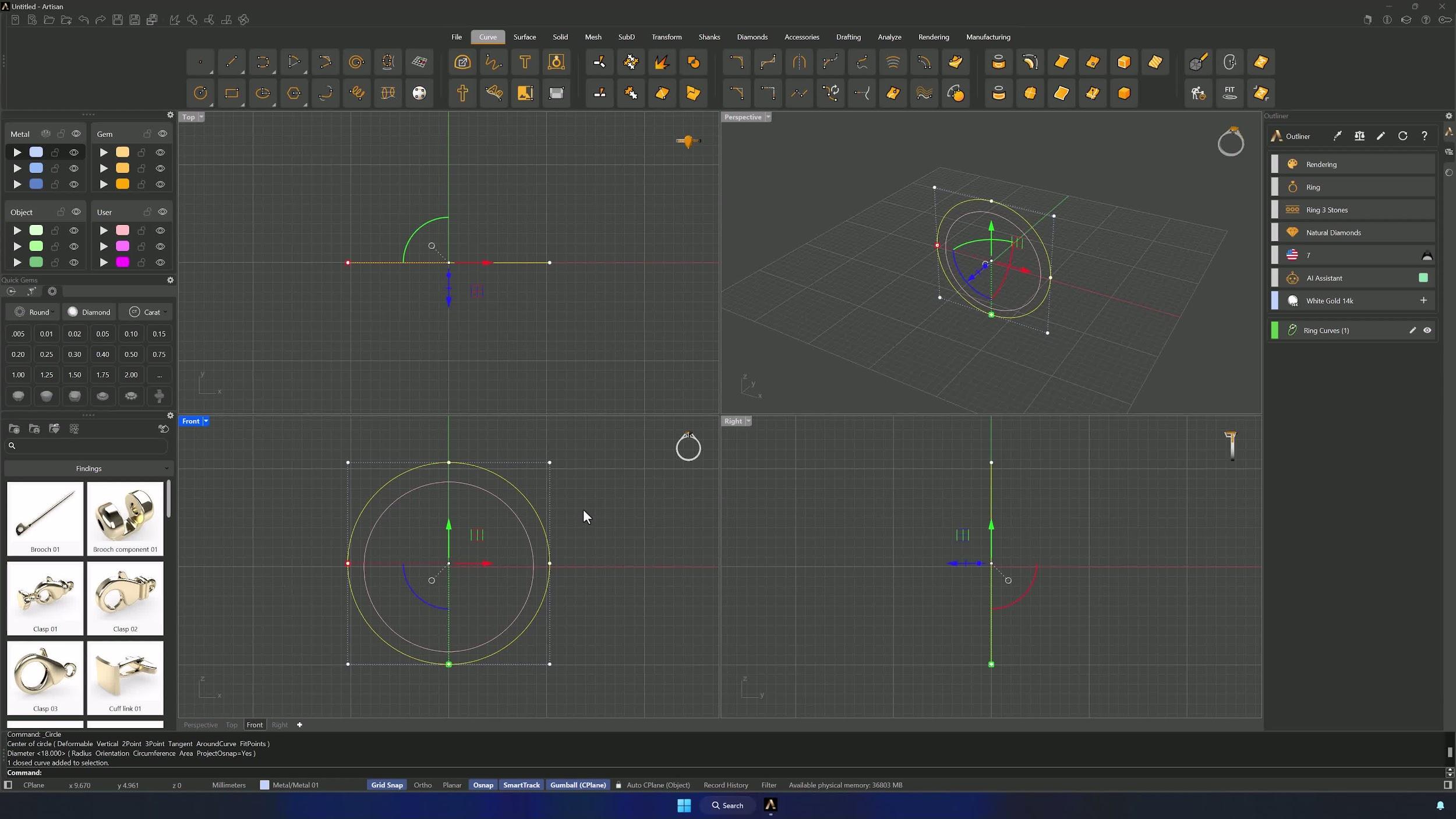Open the Front viewport menu arrow
The height and width of the screenshot is (819, 1456).
coord(206,421)
